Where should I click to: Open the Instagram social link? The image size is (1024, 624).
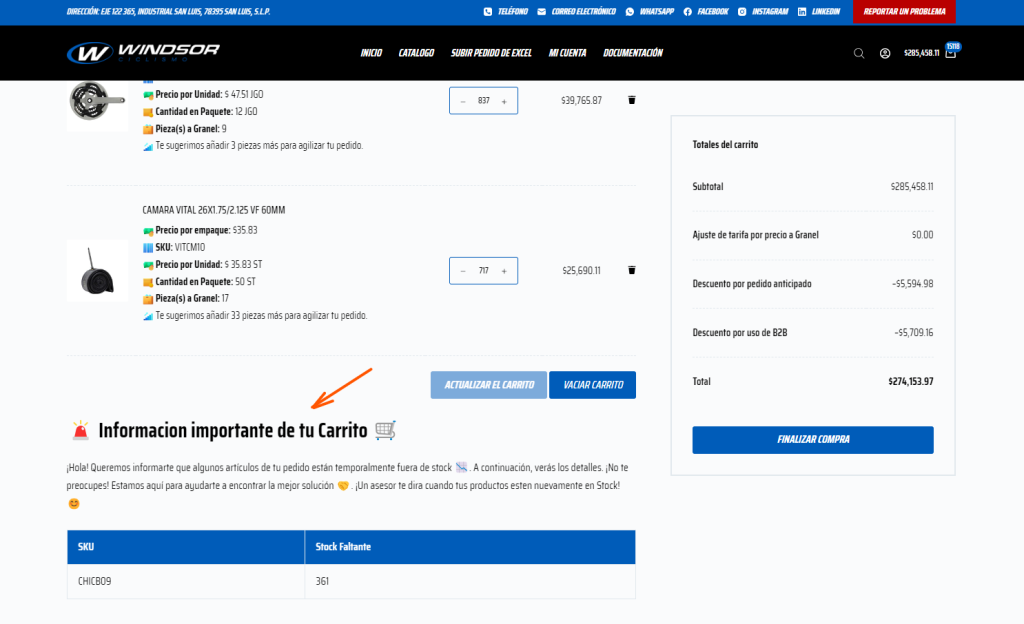tap(763, 12)
